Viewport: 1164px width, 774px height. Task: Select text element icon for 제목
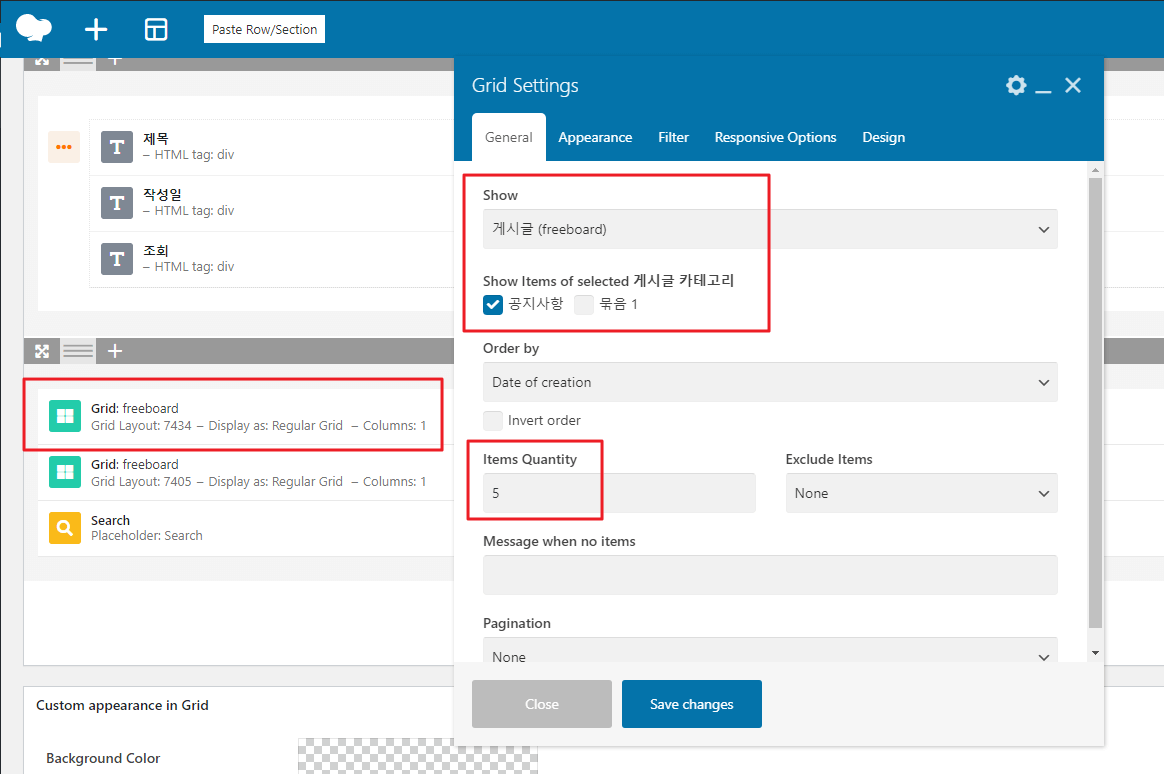pyautogui.click(x=117, y=147)
